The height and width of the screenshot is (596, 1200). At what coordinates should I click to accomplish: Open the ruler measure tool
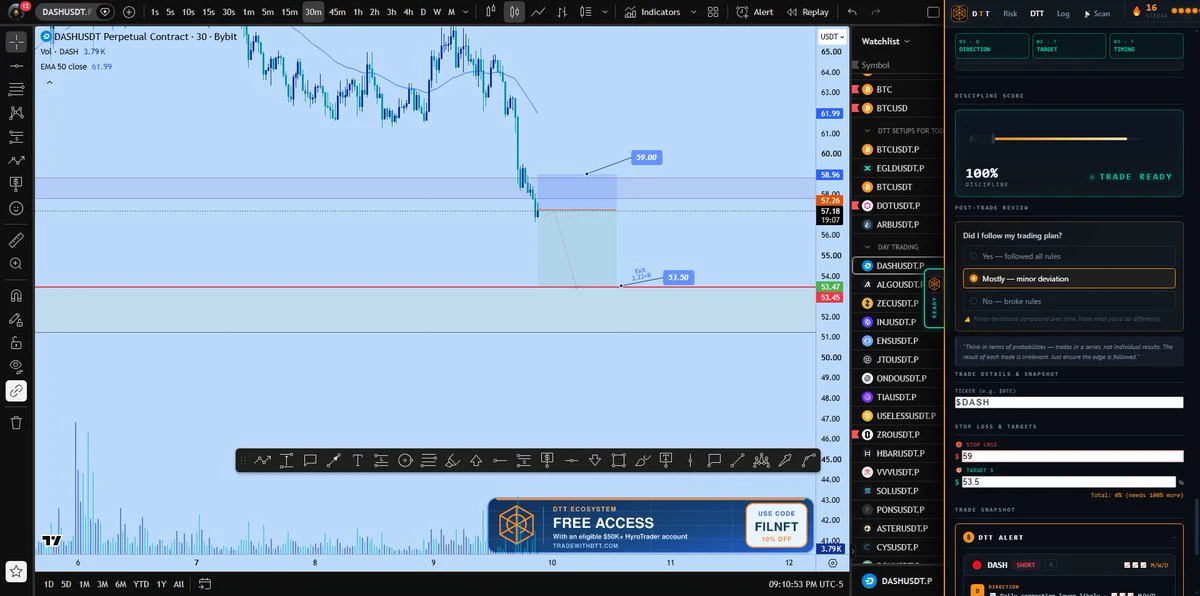tap(16, 240)
